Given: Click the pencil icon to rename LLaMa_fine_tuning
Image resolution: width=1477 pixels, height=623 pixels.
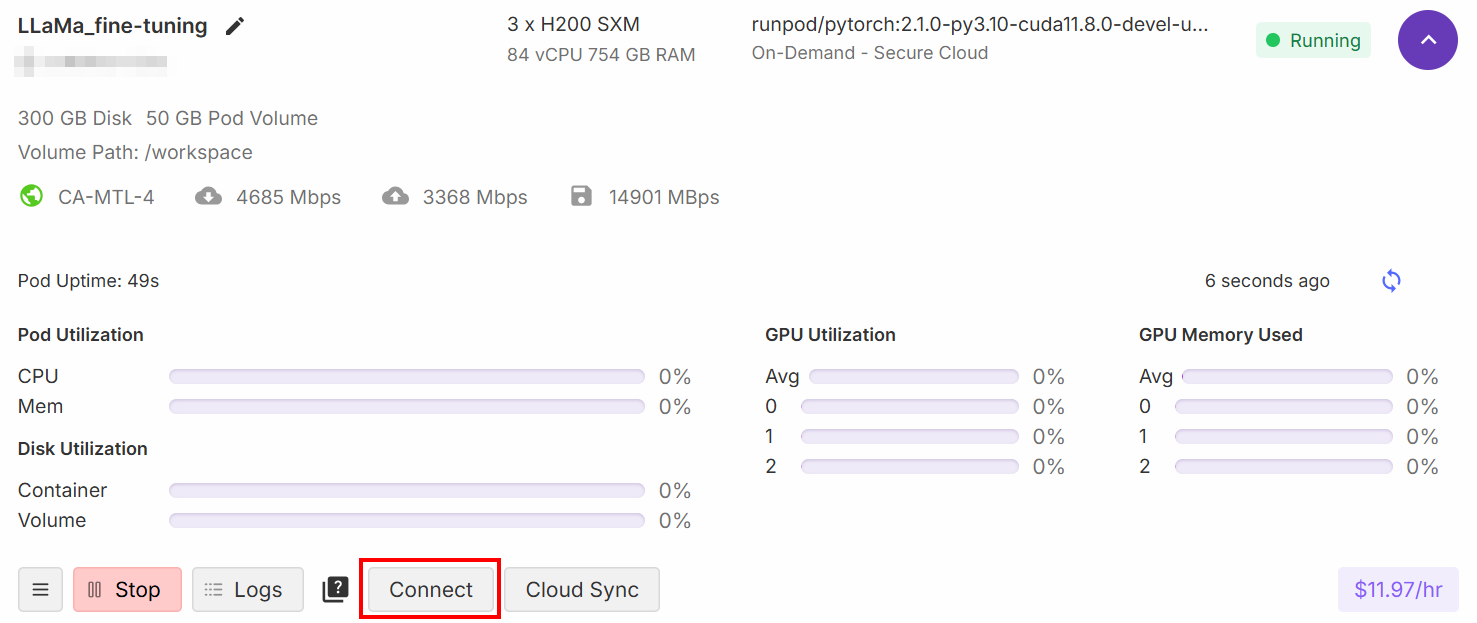Looking at the screenshot, I should [235, 26].
